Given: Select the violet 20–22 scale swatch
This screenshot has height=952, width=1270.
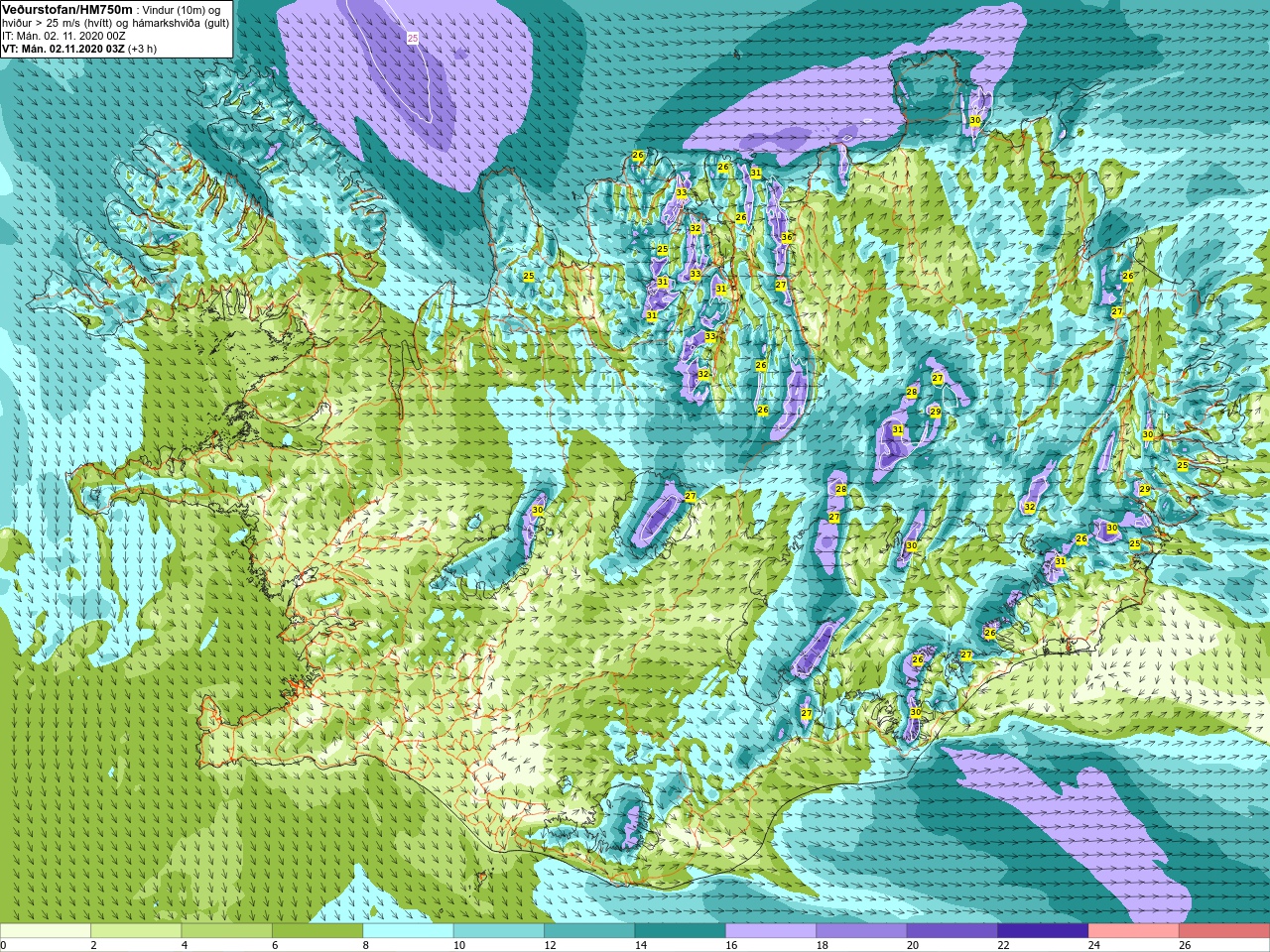Looking at the screenshot, I should 952,931.
